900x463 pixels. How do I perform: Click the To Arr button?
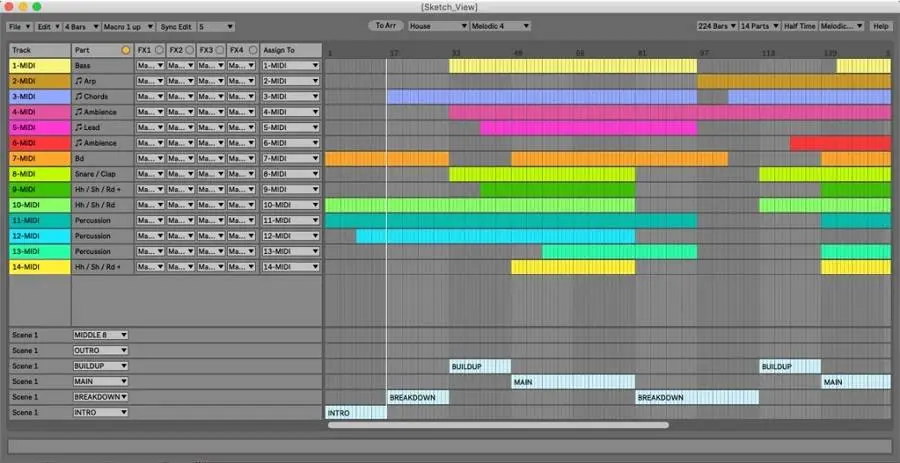pos(385,26)
